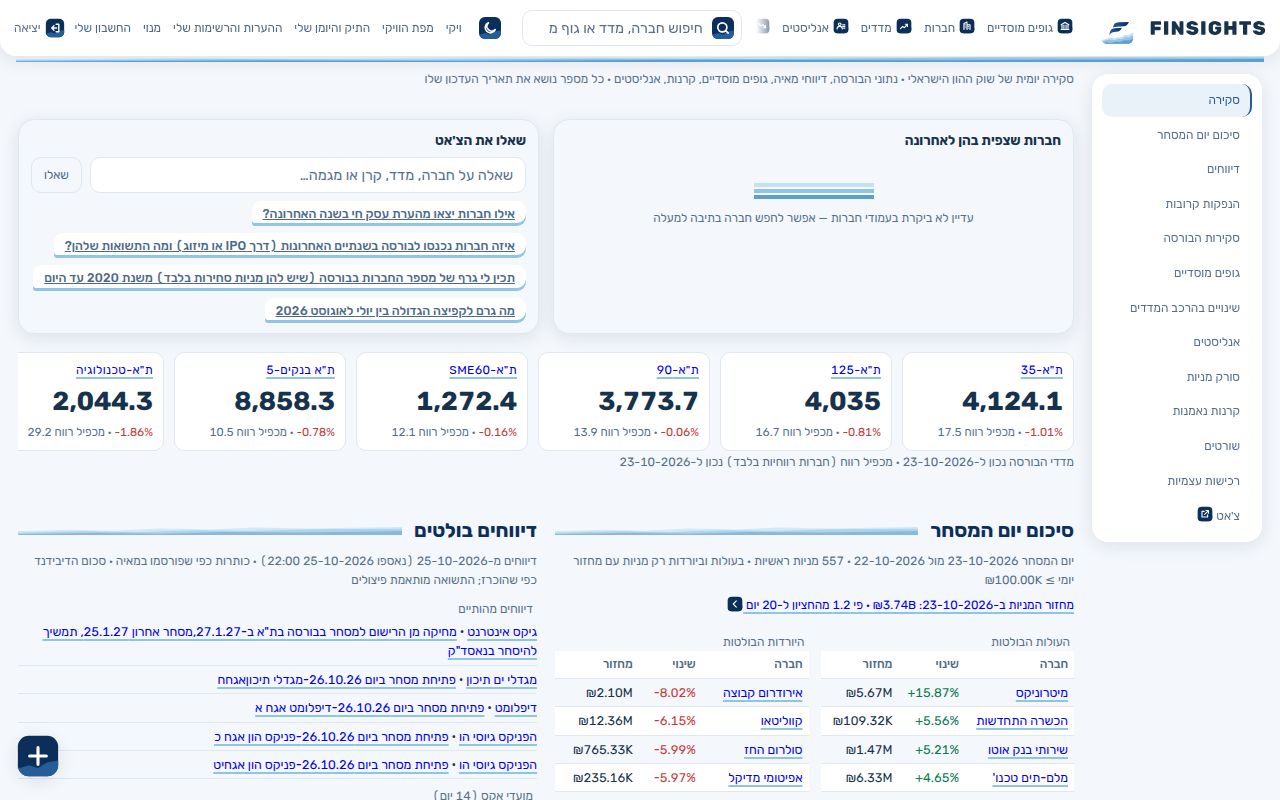Open אירודרום קבוצה in the top losers table

point(763,693)
